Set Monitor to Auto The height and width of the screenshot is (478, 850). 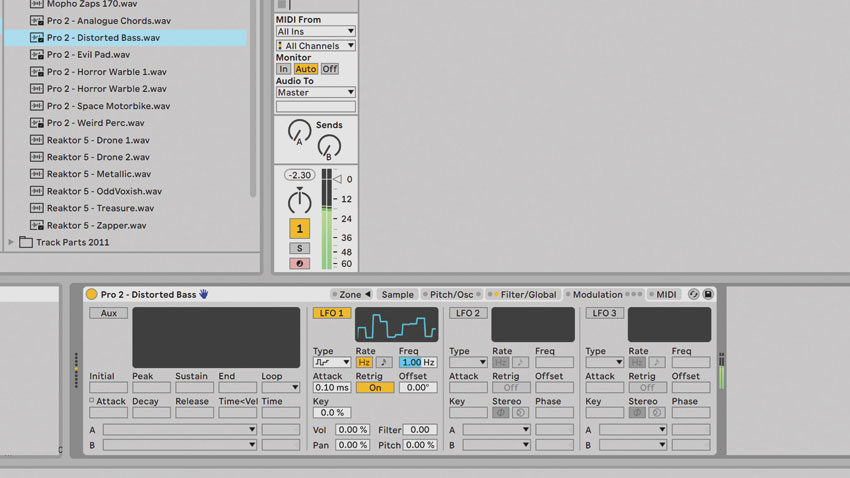pyautogui.click(x=305, y=69)
